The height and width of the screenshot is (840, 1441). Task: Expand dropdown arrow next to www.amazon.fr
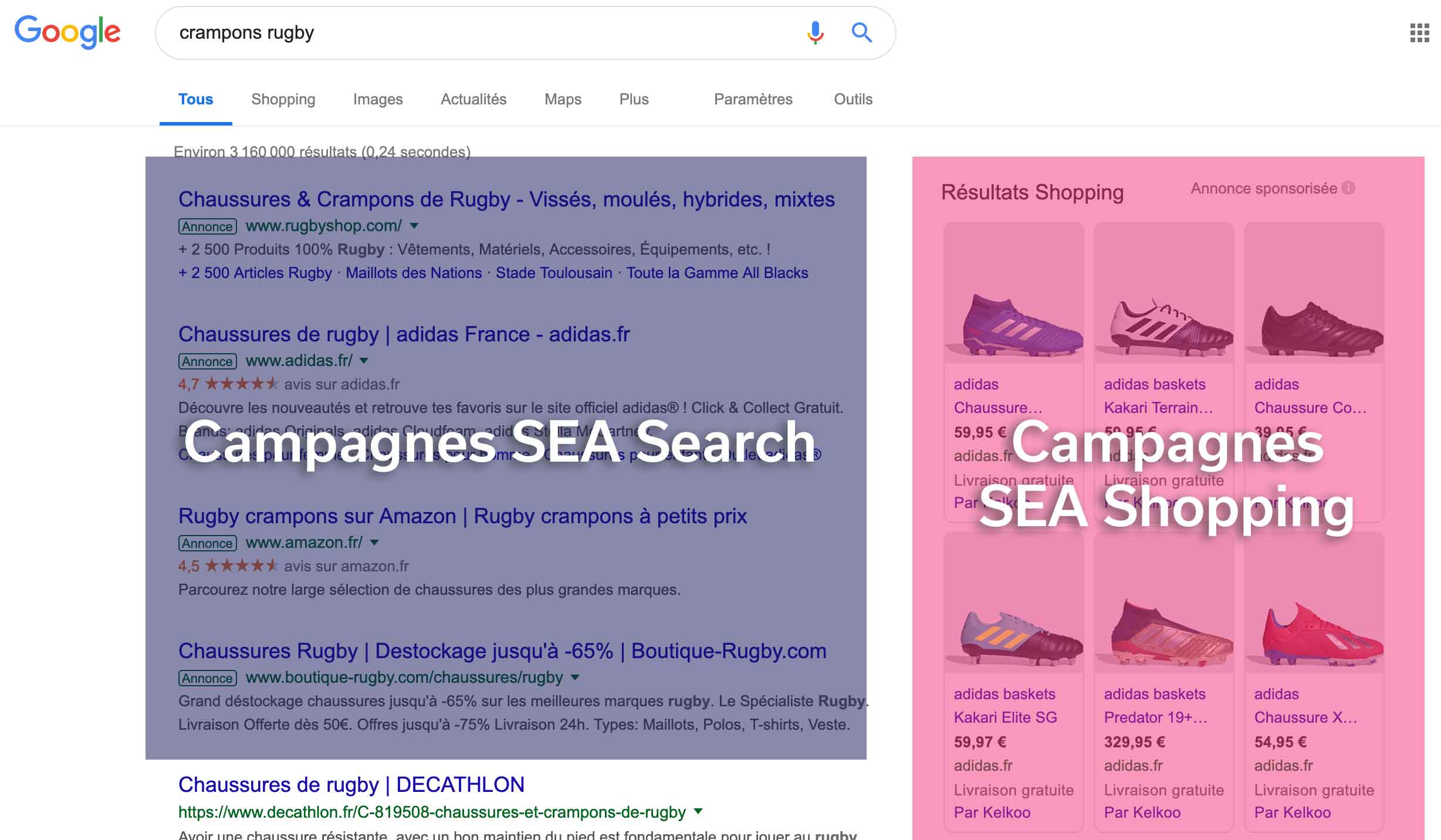click(x=374, y=543)
